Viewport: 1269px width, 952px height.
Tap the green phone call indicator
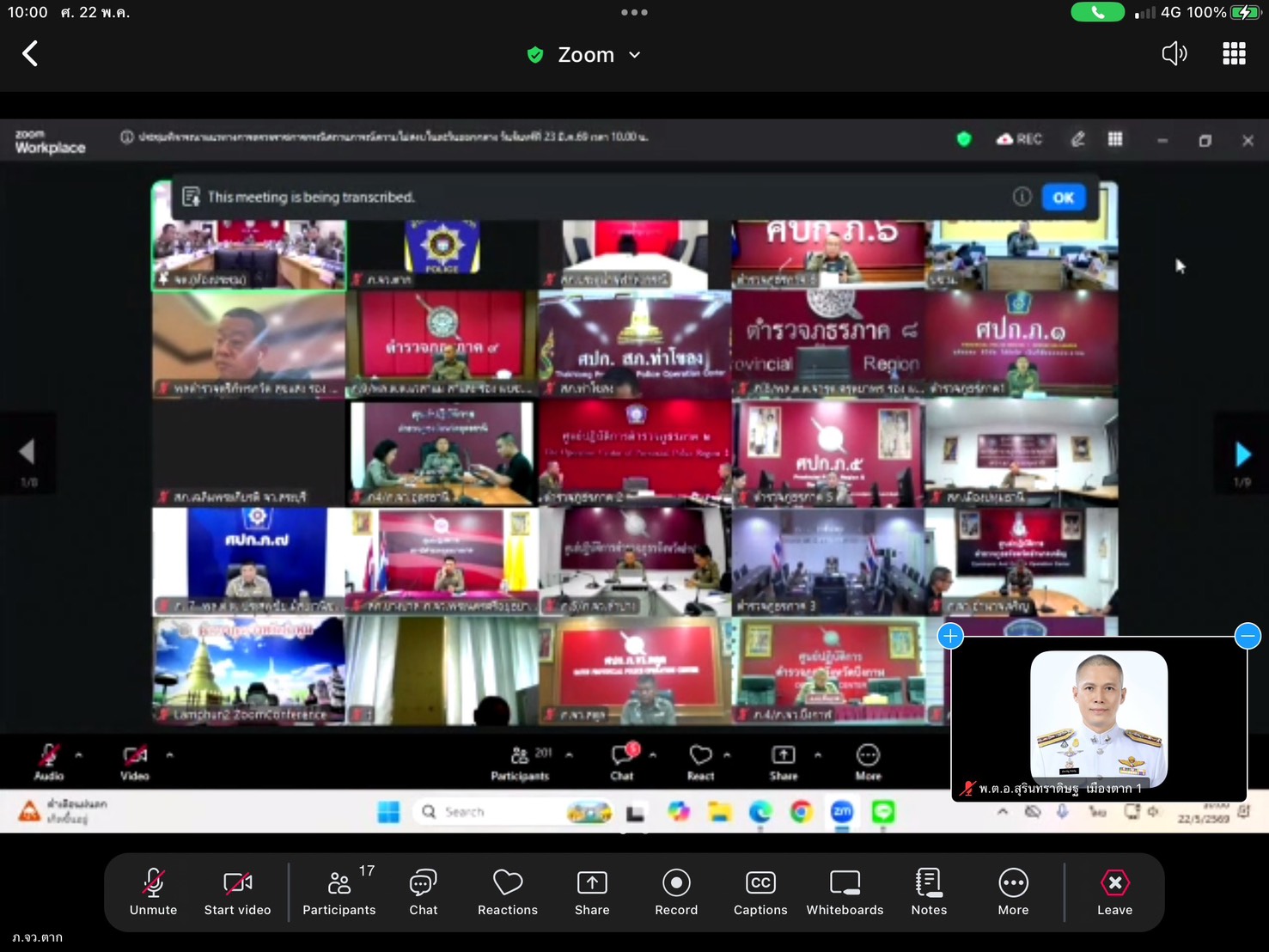1097,12
